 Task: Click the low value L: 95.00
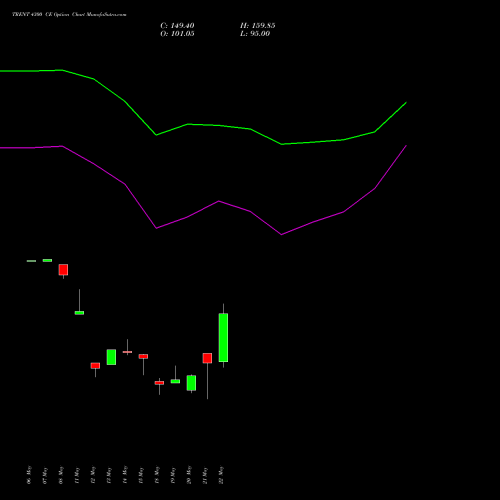click(x=255, y=34)
